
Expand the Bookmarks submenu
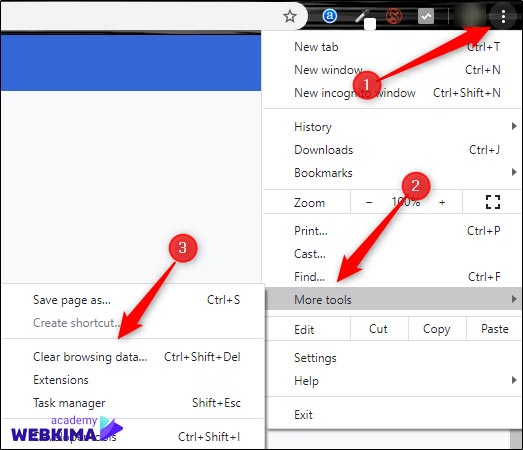pos(393,173)
